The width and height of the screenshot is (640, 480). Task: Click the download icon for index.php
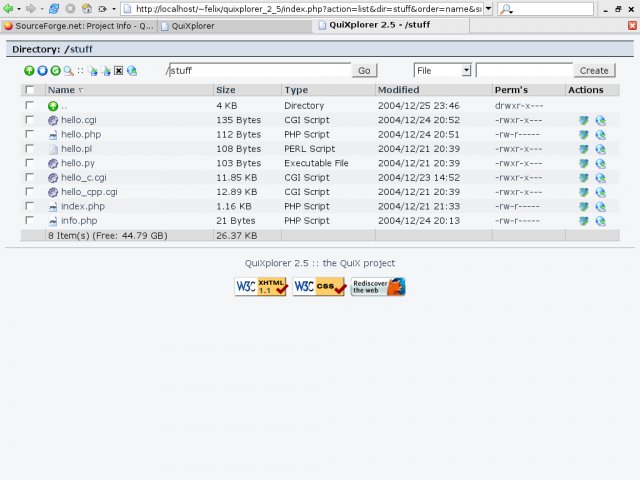pyautogui.click(x=584, y=206)
